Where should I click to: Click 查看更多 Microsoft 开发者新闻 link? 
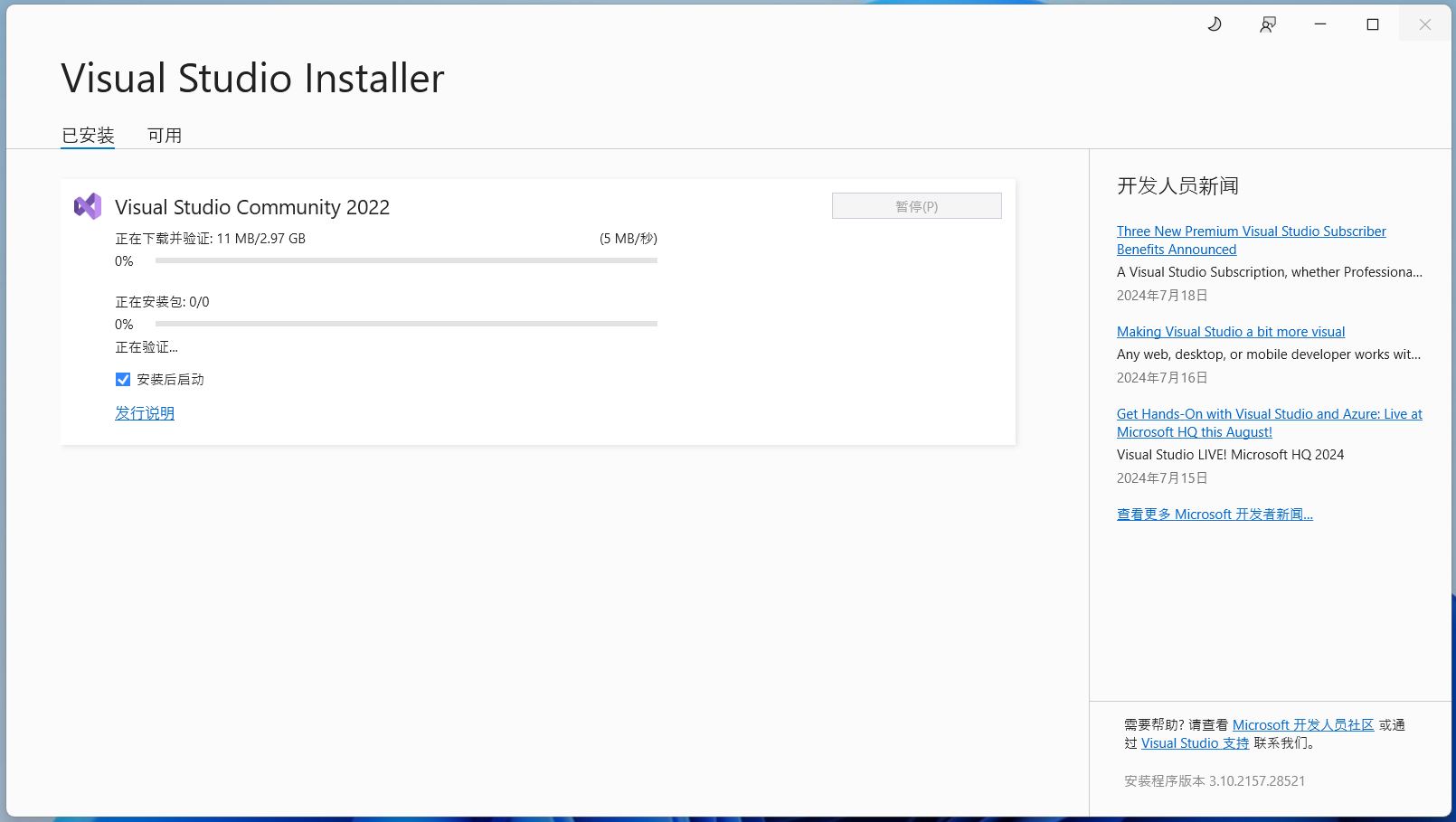1215,515
